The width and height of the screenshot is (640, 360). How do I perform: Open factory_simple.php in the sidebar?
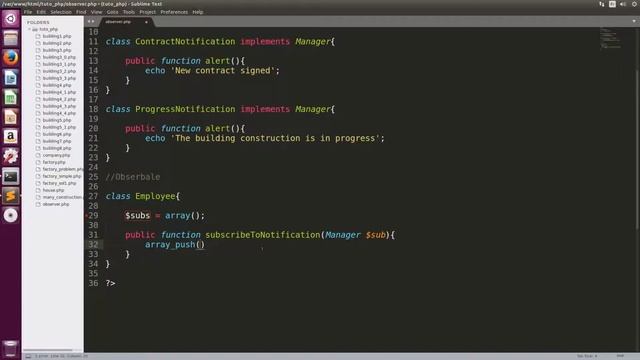coord(62,176)
